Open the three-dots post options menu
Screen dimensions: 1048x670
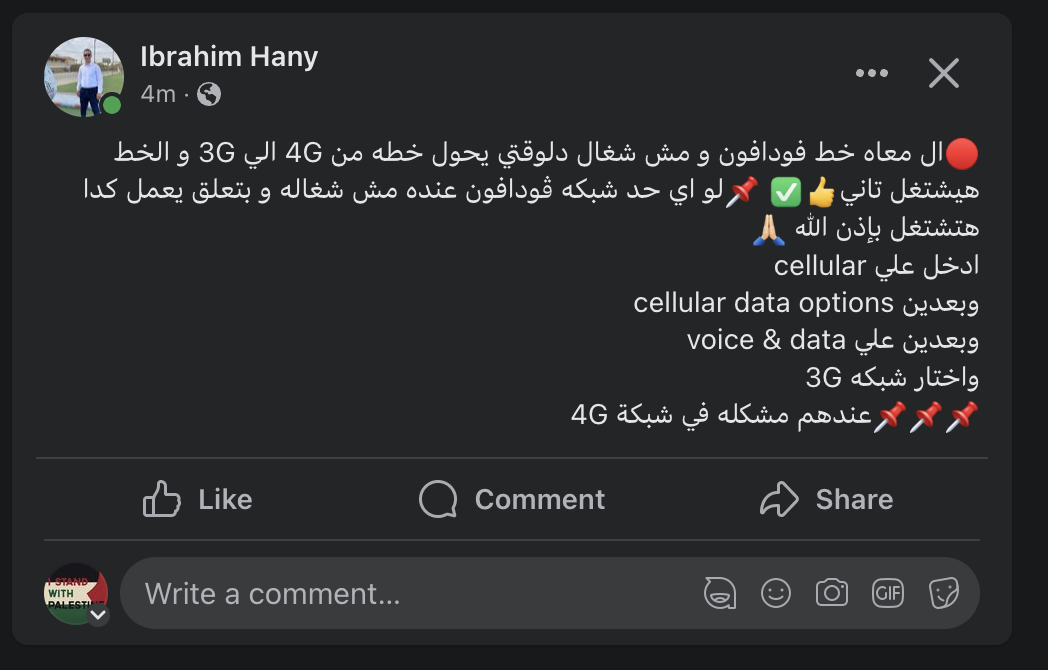872,73
